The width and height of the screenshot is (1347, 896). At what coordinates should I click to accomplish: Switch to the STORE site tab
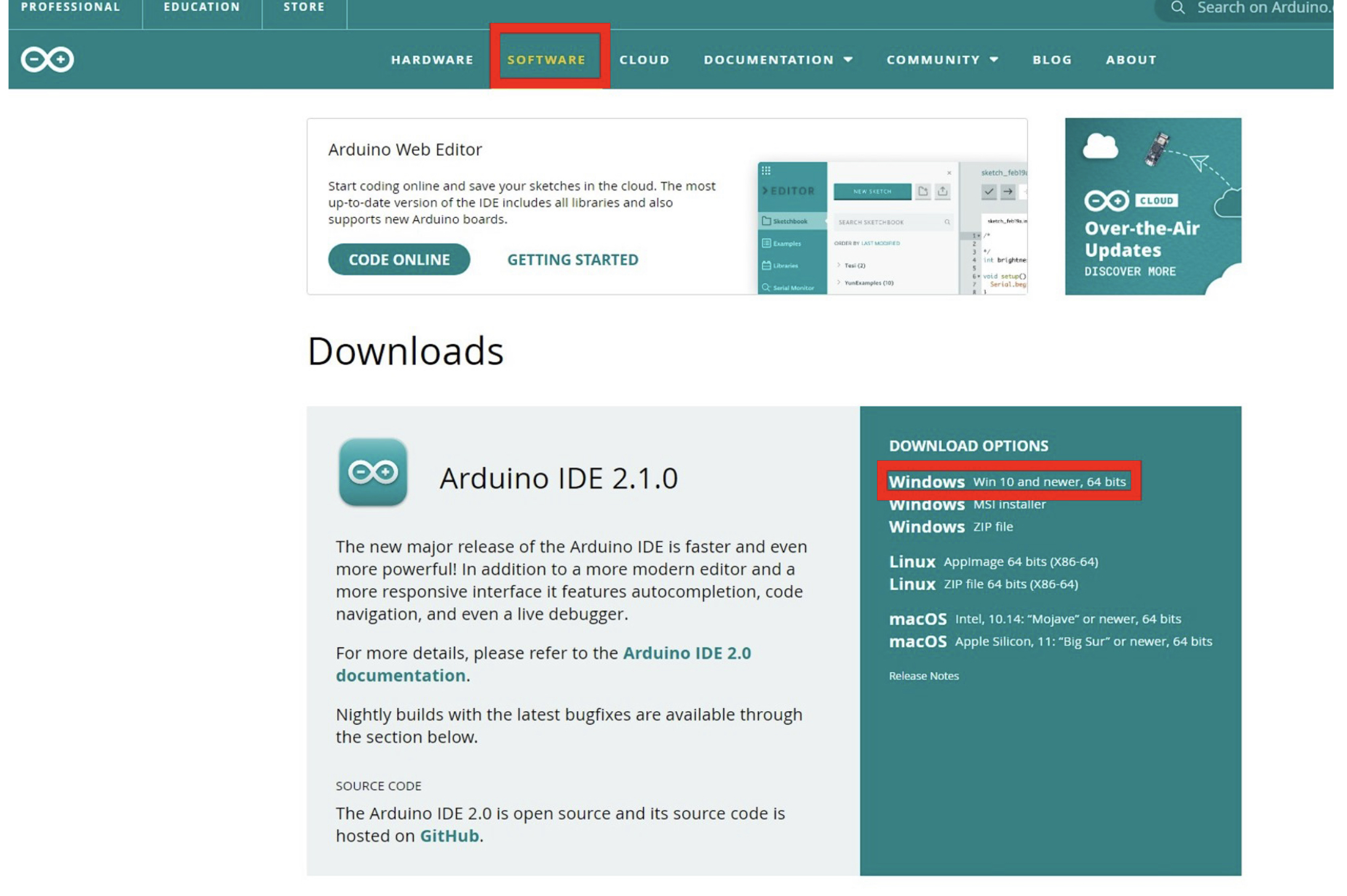tap(304, 7)
